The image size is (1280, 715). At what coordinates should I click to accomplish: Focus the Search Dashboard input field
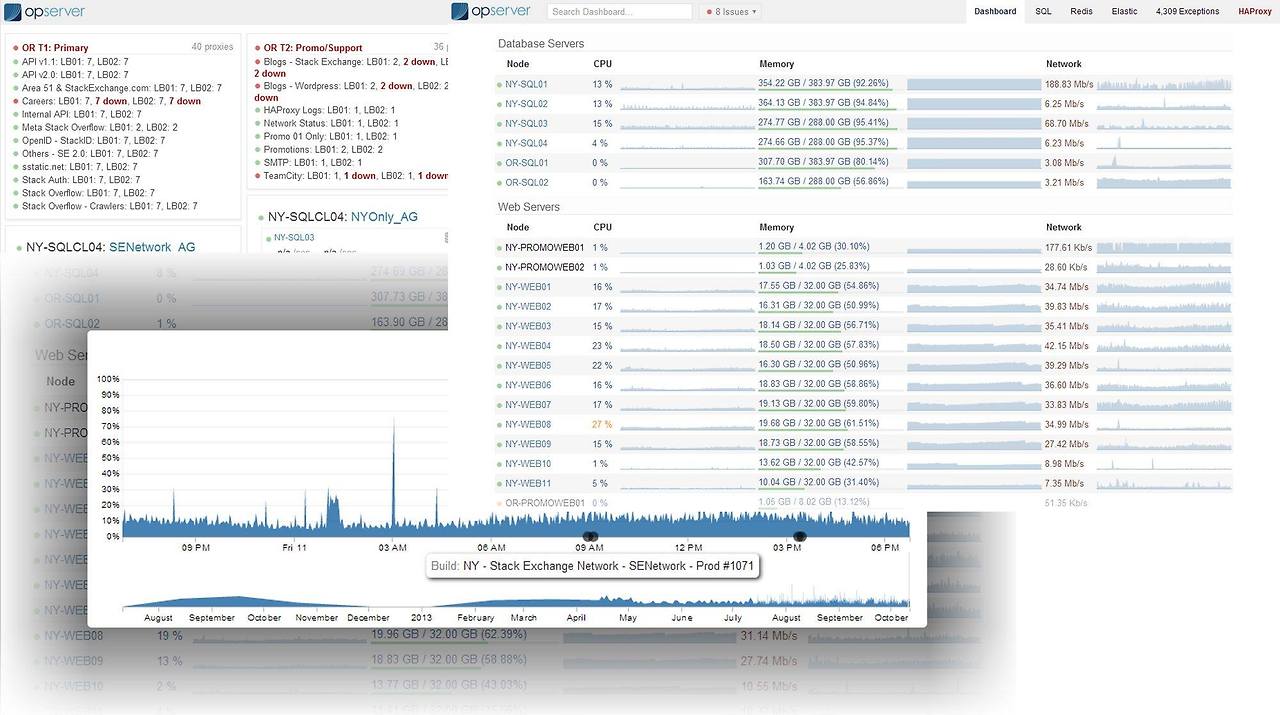pyautogui.click(x=620, y=12)
